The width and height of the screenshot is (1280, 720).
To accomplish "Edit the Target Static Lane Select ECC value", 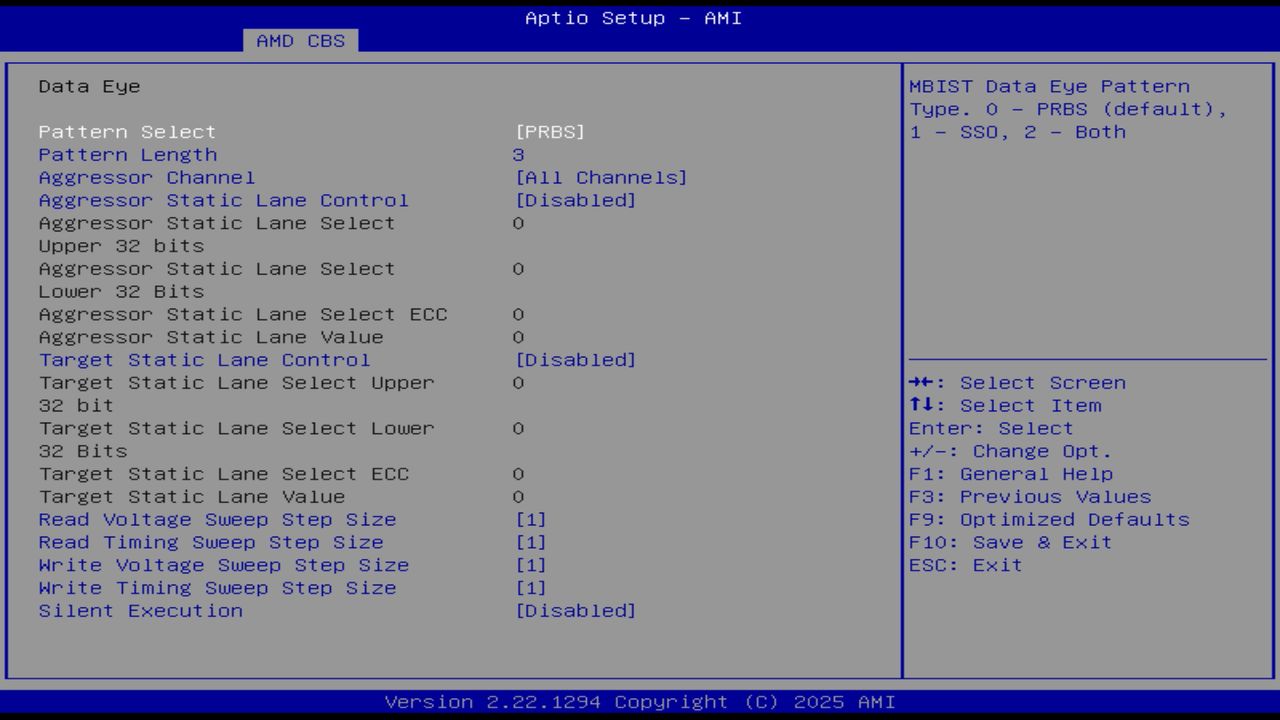I will pos(518,473).
